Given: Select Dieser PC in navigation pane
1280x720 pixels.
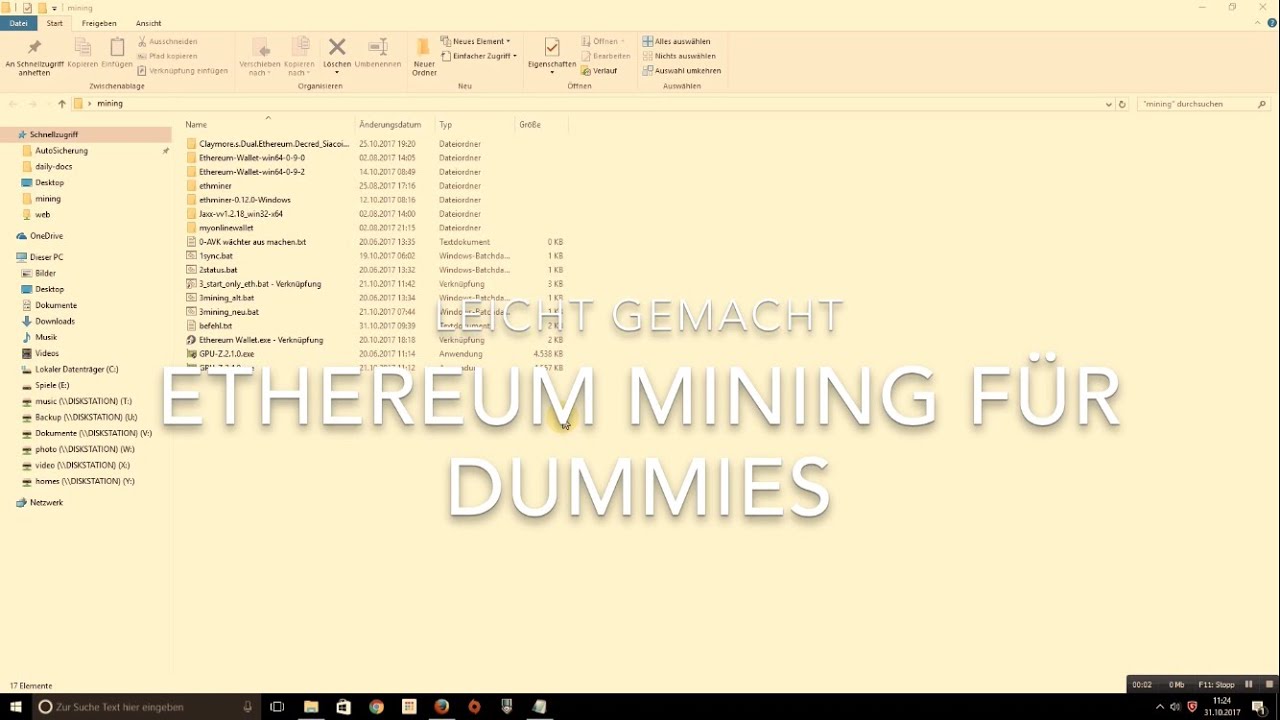Looking at the screenshot, I should pos(46,257).
